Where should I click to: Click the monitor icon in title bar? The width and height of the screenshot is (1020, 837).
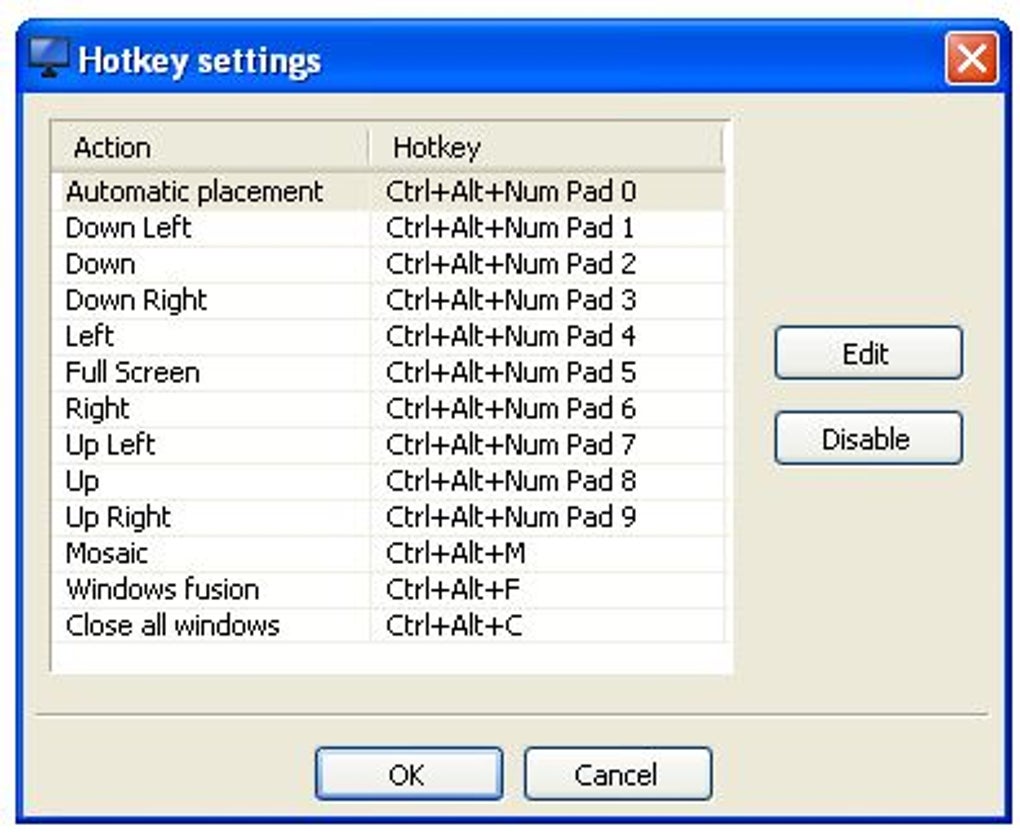point(48,58)
